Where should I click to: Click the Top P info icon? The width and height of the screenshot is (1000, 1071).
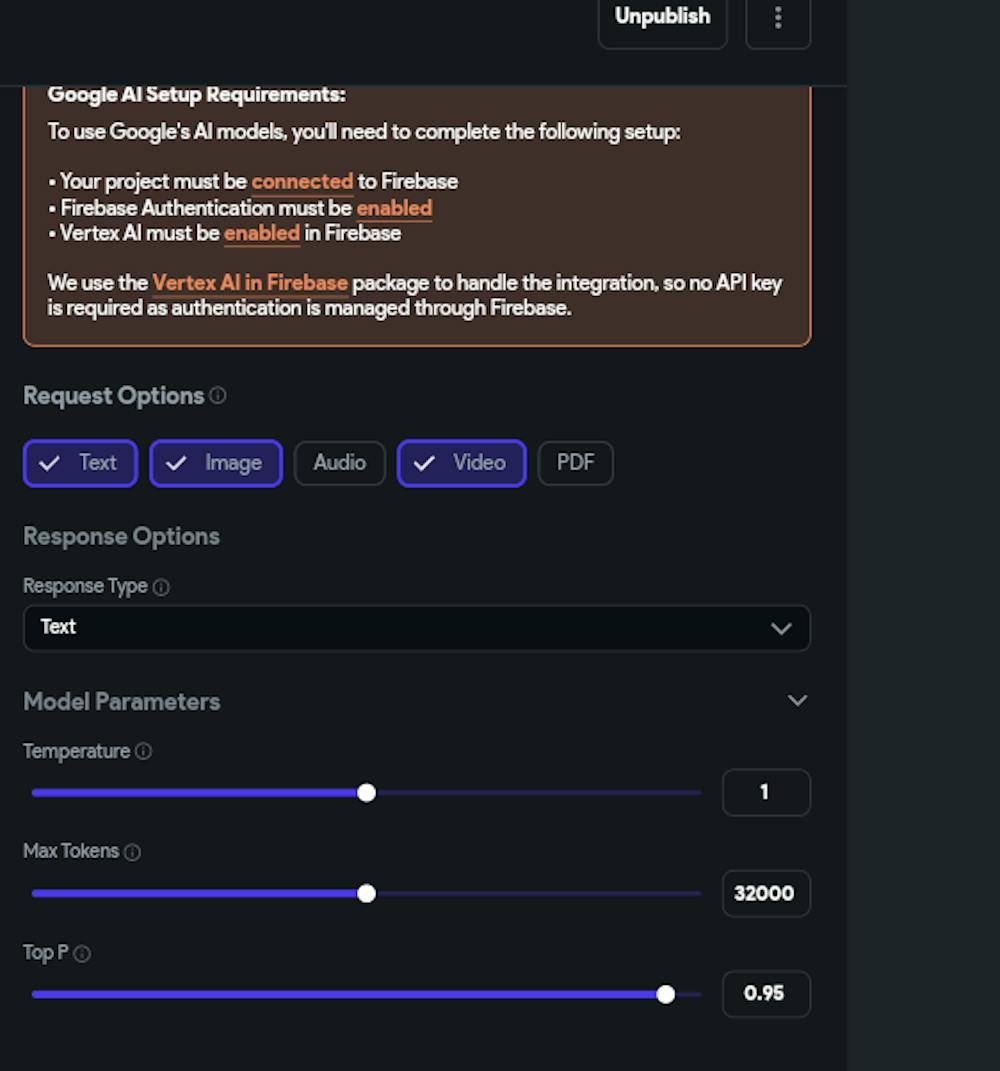[x=82, y=954]
